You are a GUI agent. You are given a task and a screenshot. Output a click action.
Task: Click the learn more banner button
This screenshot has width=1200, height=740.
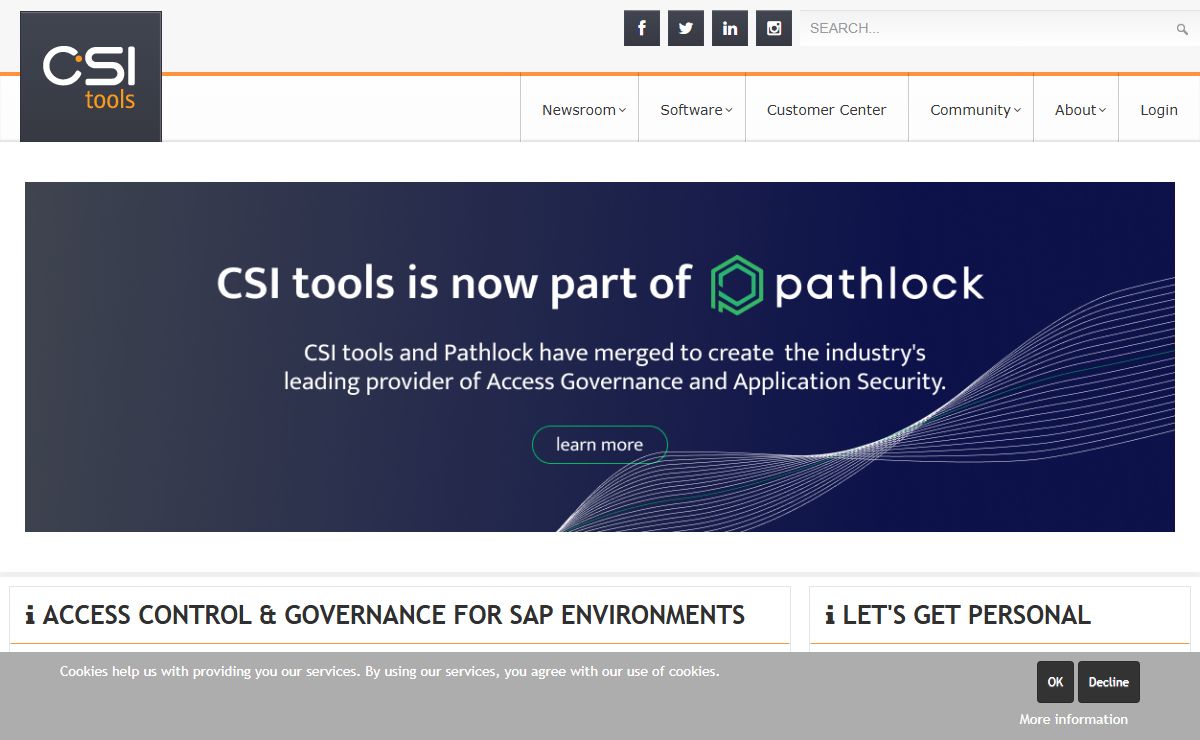point(599,444)
